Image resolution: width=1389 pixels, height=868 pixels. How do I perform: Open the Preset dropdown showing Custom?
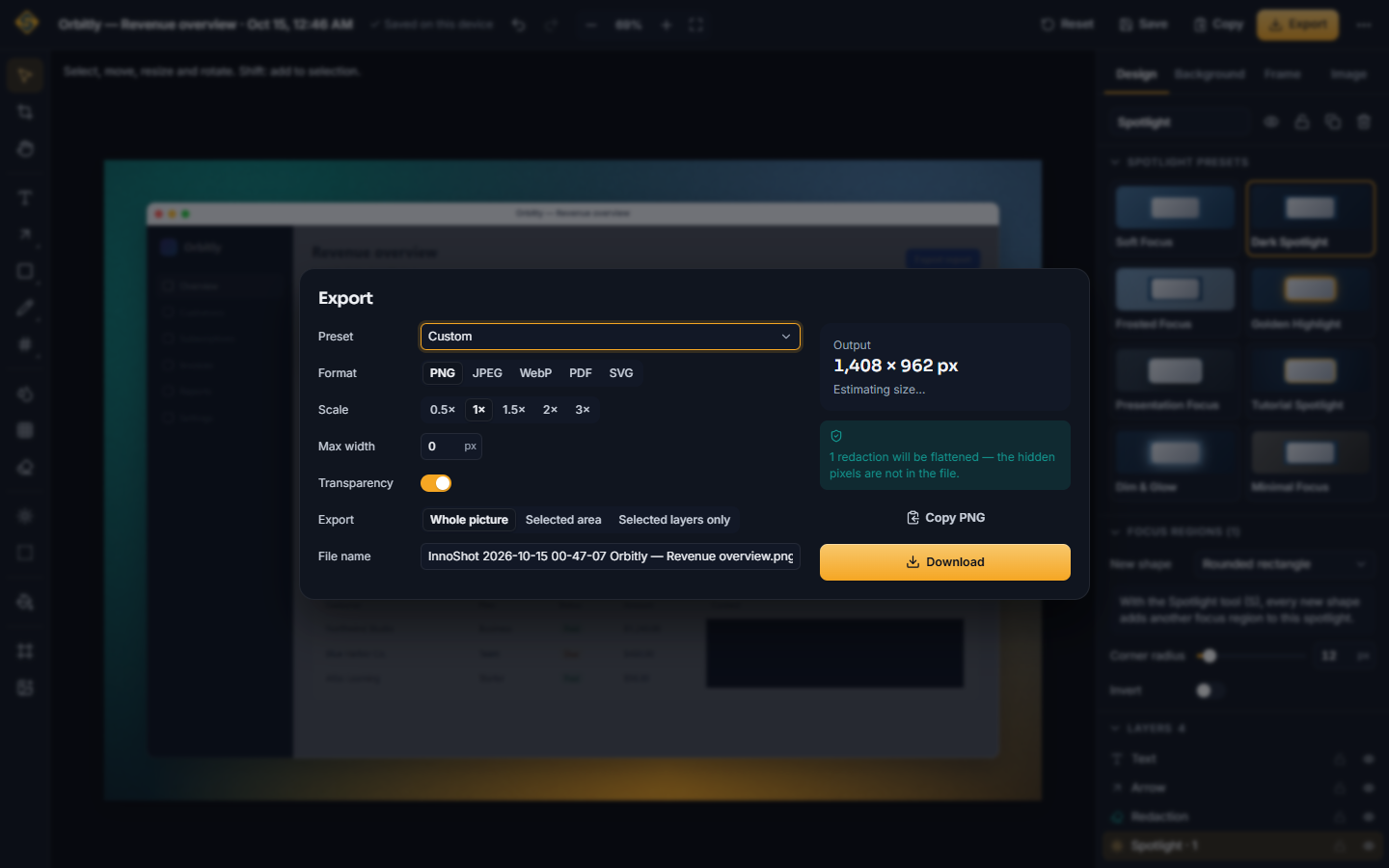(610, 337)
